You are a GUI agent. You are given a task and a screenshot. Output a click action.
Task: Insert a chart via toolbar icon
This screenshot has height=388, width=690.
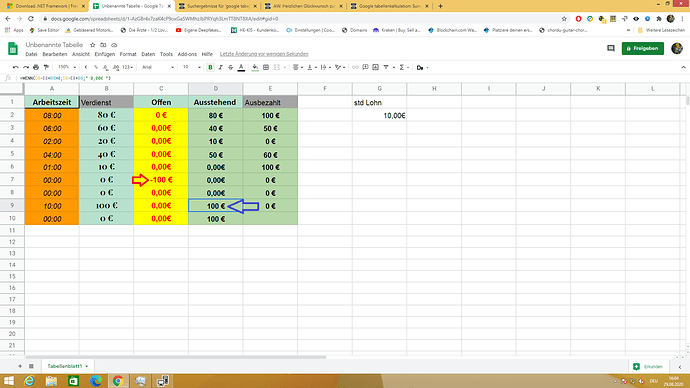[x=375, y=67]
